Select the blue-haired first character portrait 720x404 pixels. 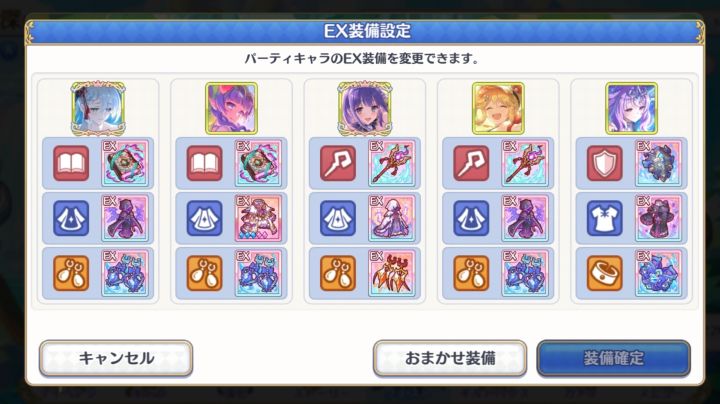[x=98, y=109]
